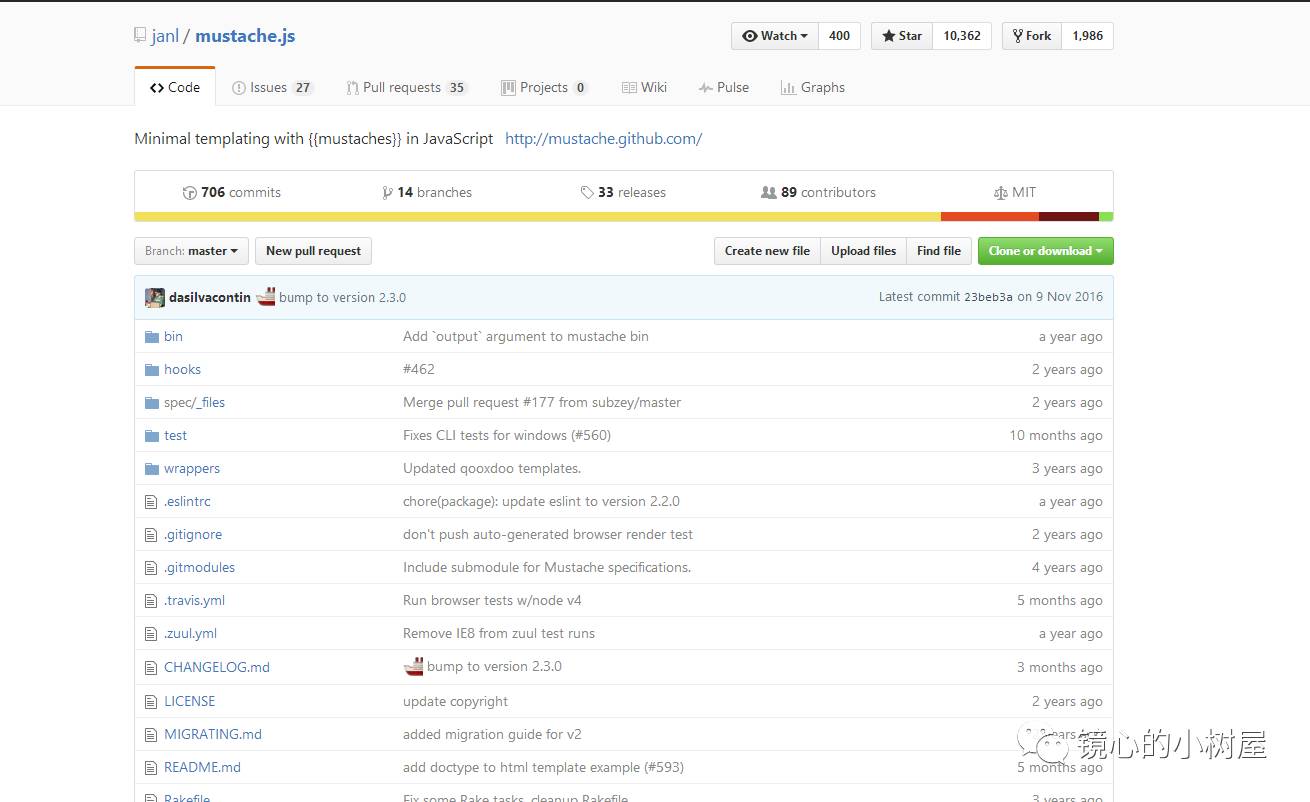Click the test folder icon

[152, 436]
